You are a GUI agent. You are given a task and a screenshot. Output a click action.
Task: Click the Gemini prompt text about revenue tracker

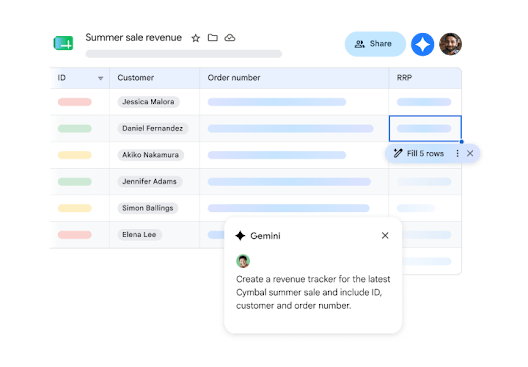(313, 292)
